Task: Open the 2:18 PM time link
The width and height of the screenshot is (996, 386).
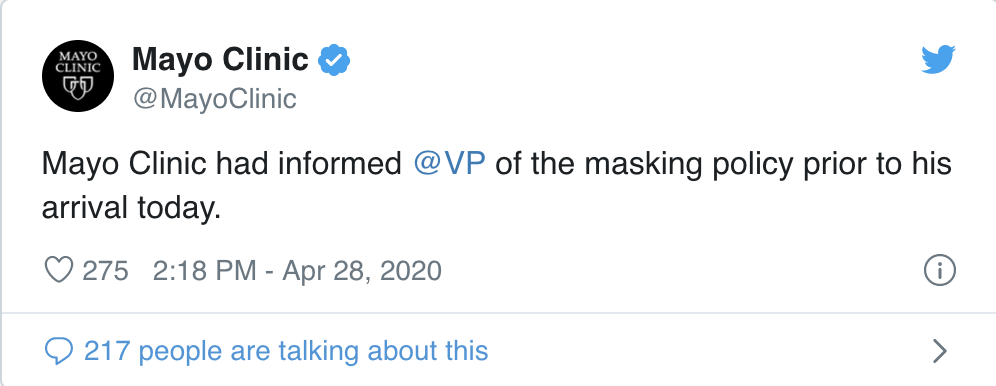Action: (x=204, y=270)
